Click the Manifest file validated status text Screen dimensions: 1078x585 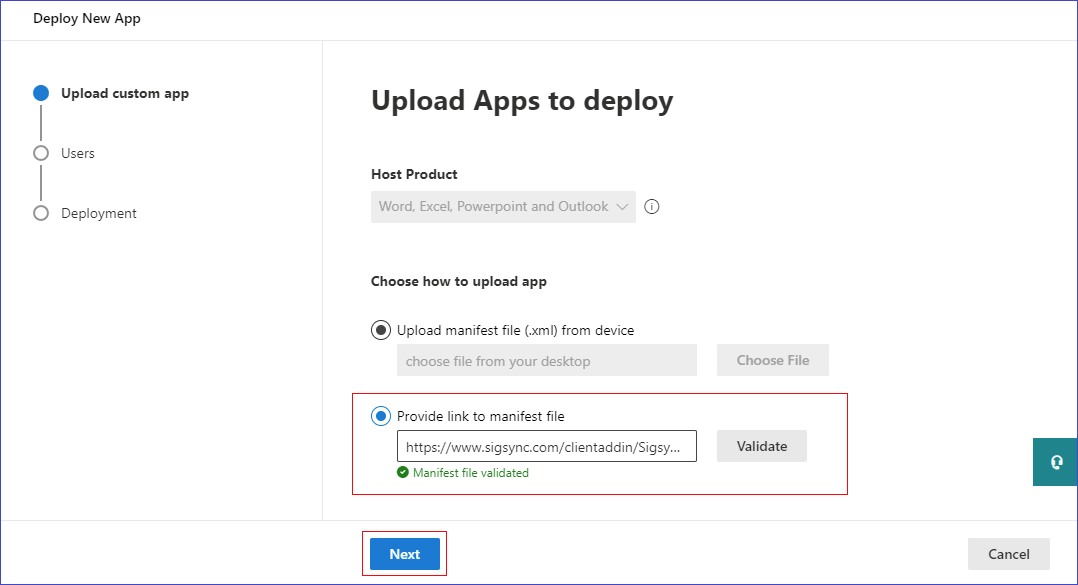(470, 473)
